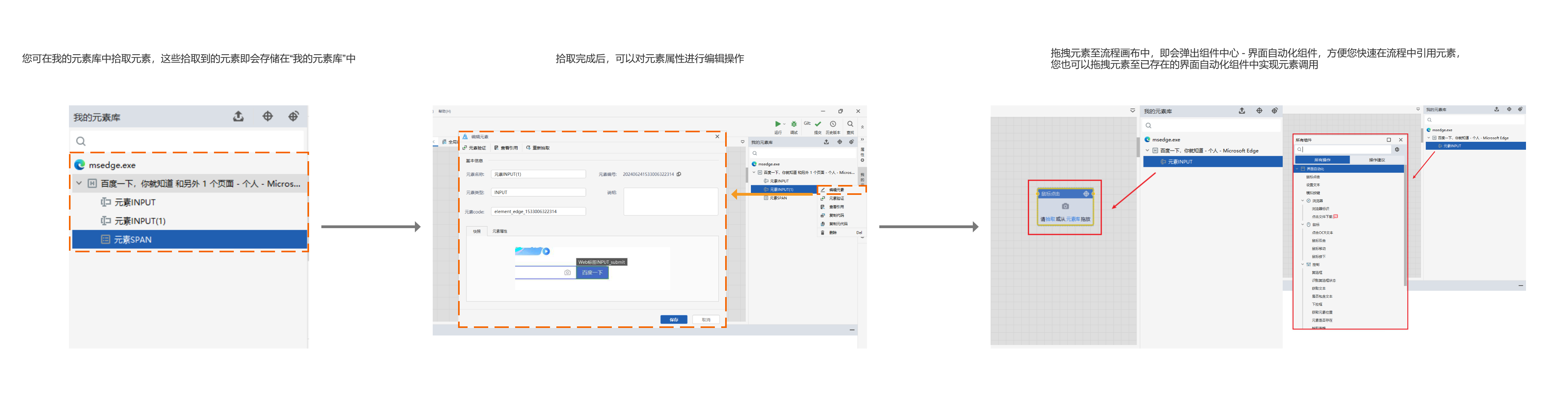
Task: Click the 元素code field in the dialog
Action: (x=538, y=211)
